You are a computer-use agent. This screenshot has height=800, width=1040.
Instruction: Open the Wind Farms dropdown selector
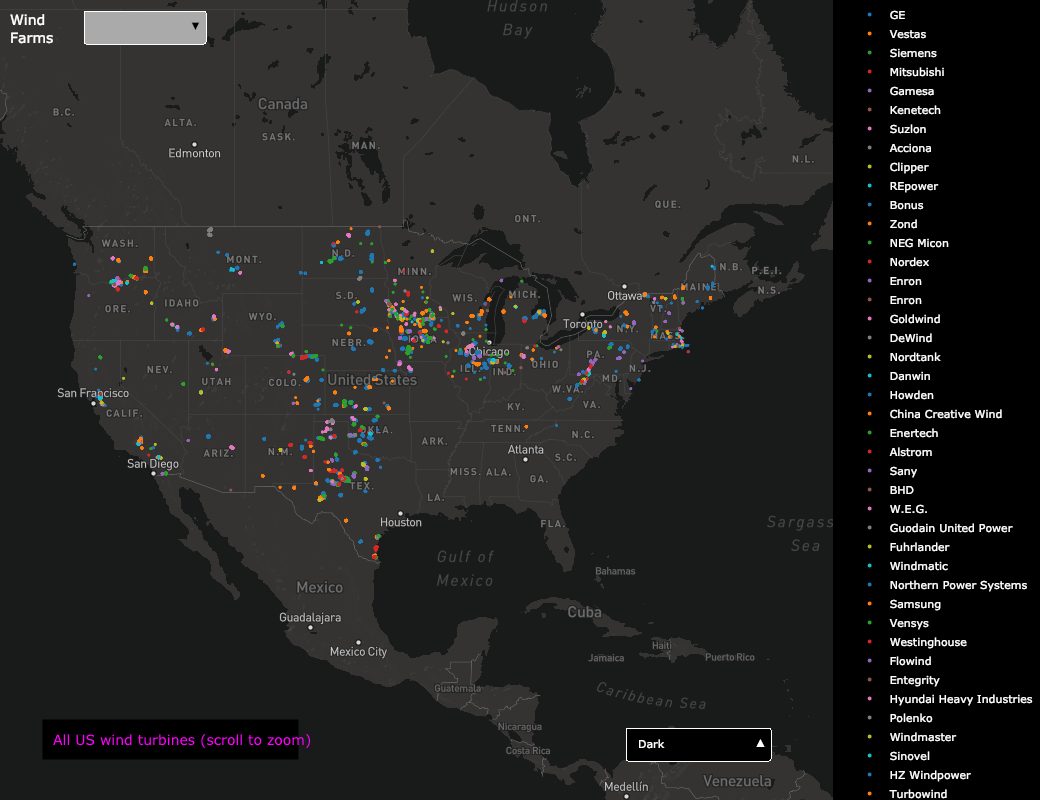145,28
